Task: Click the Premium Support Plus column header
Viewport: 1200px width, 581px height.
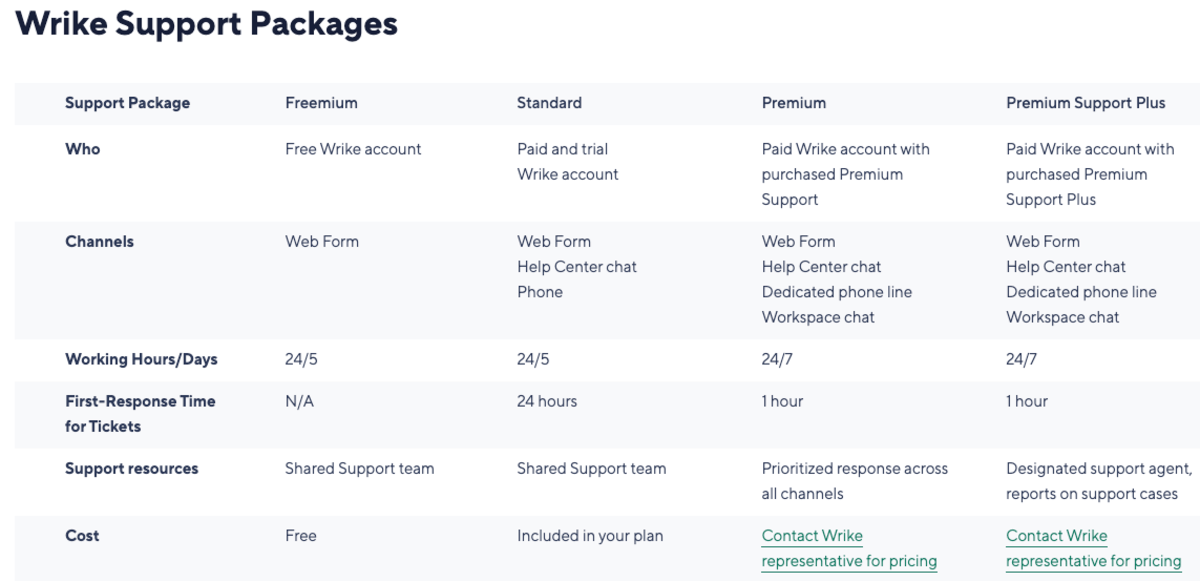Action: pos(1085,103)
